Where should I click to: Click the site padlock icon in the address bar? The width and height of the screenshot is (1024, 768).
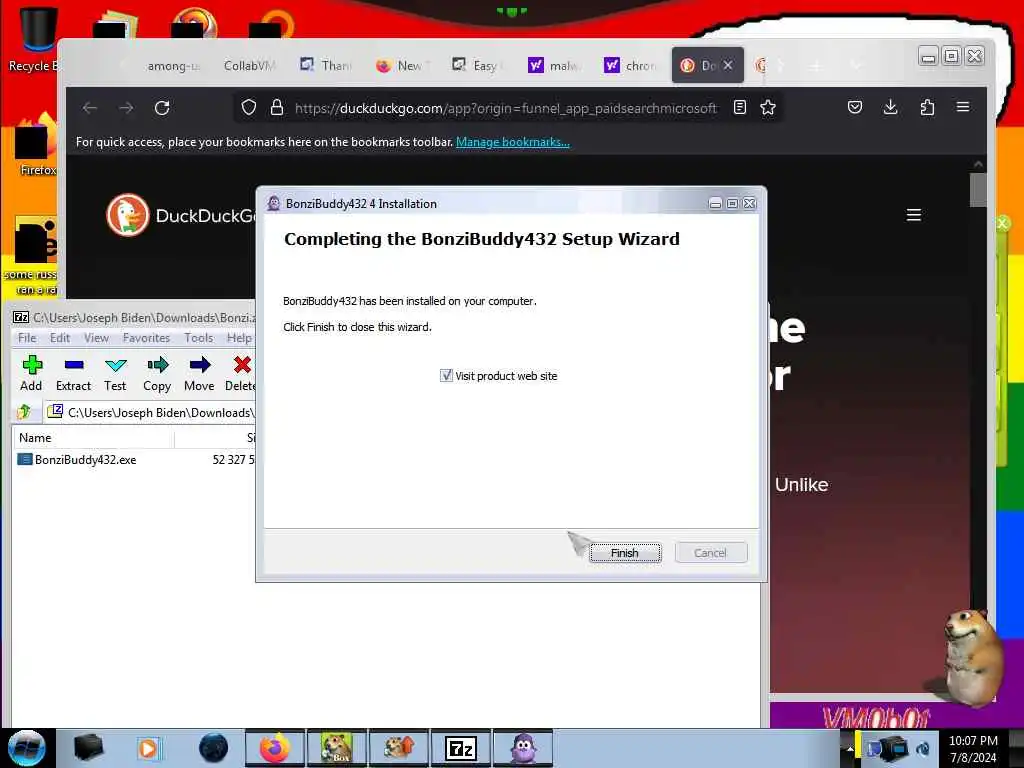click(x=277, y=107)
